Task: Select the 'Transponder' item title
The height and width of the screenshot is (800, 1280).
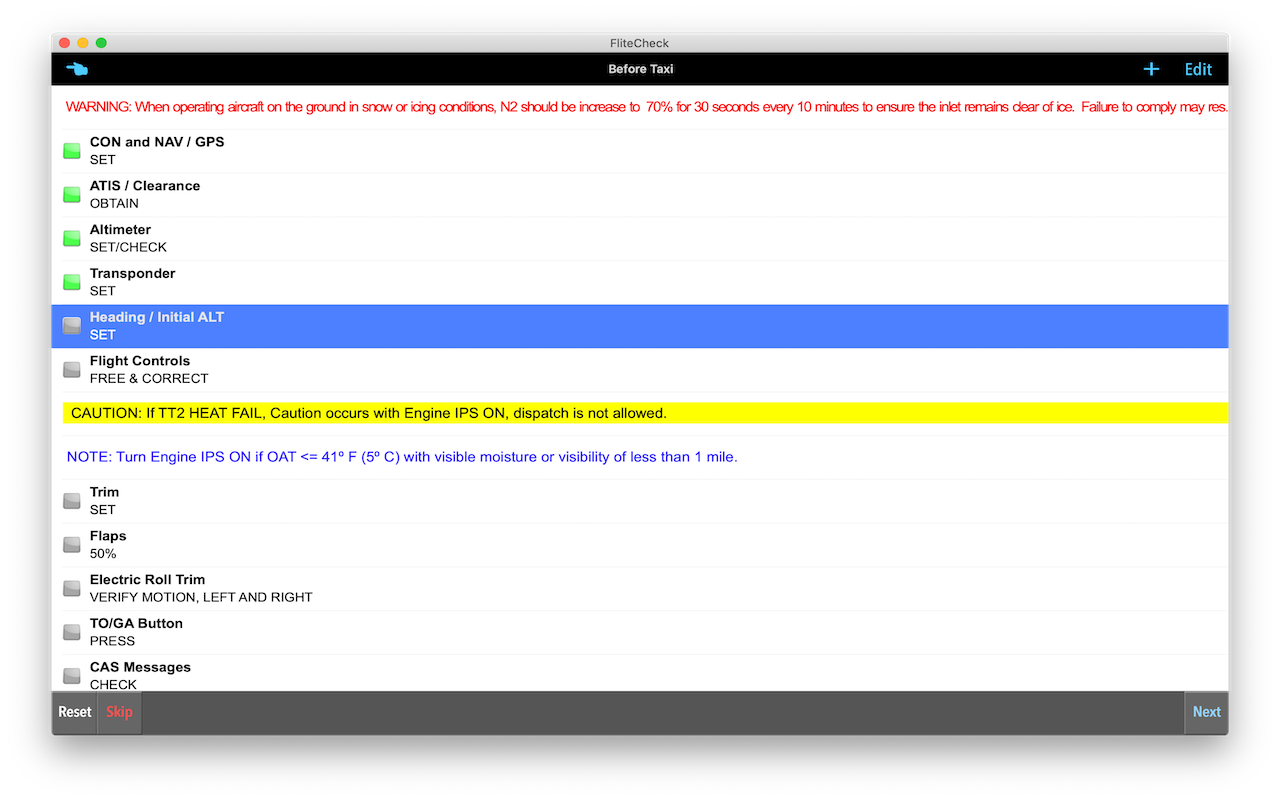Action: 132,273
